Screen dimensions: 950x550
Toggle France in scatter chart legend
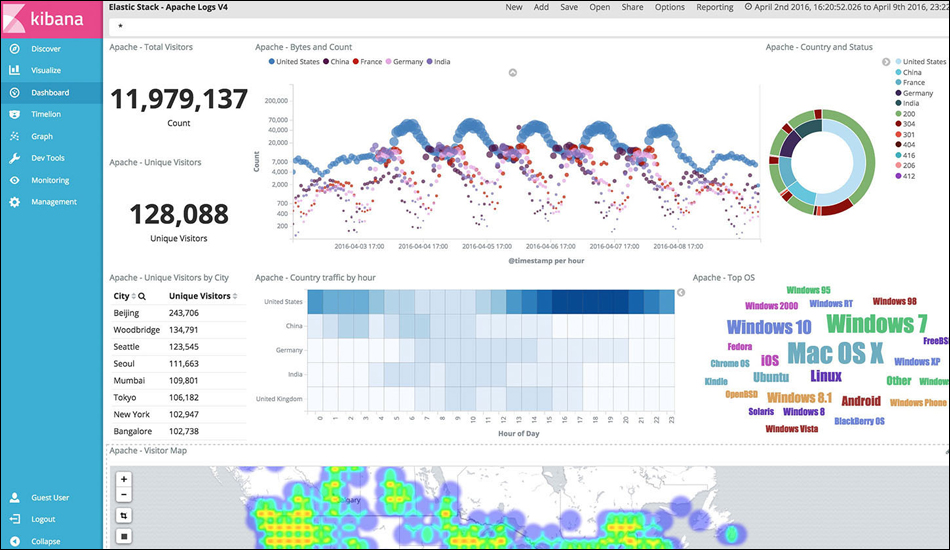(x=367, y=62)
